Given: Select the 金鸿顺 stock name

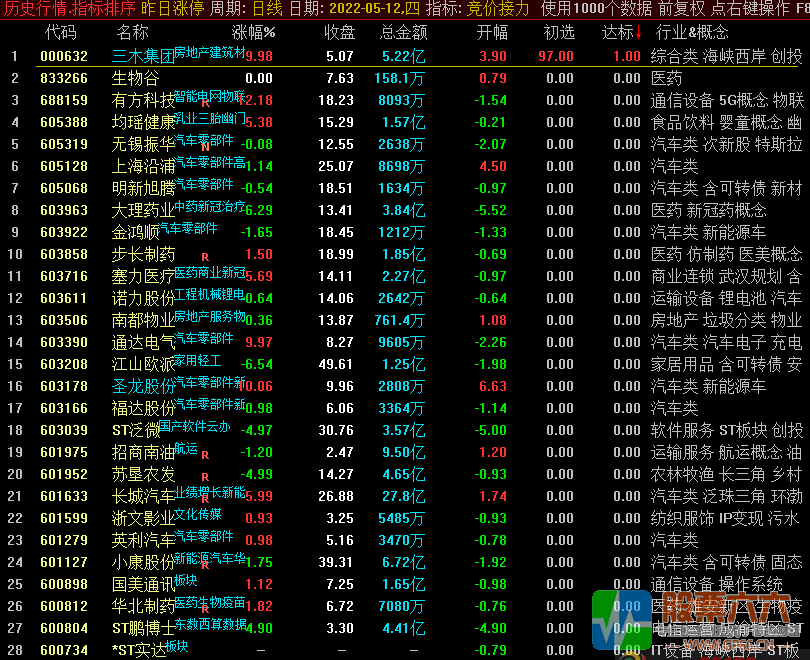Looking at the screenshot, I should point(135,232).
